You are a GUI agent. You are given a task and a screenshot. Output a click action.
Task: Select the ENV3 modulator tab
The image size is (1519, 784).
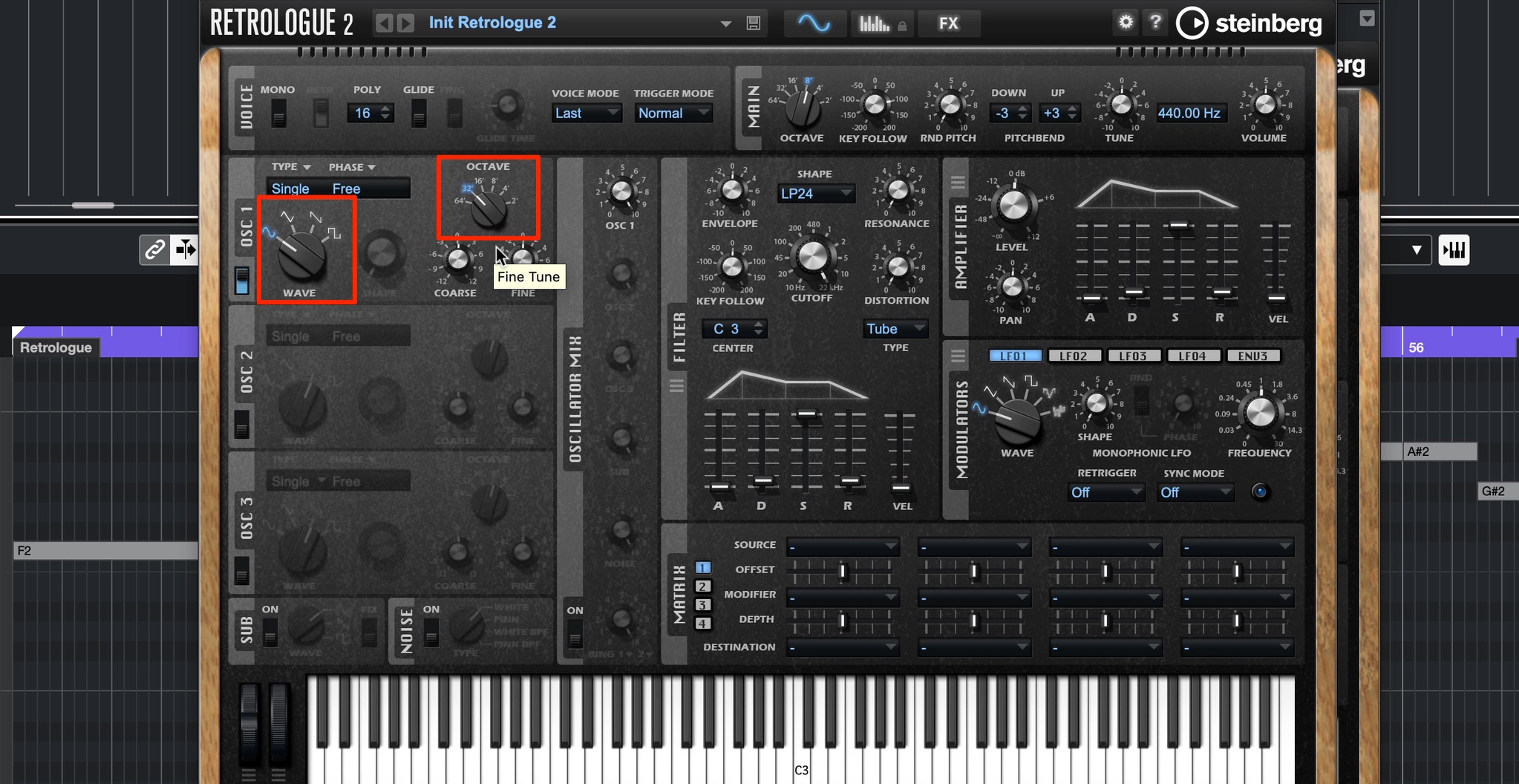1252,356
